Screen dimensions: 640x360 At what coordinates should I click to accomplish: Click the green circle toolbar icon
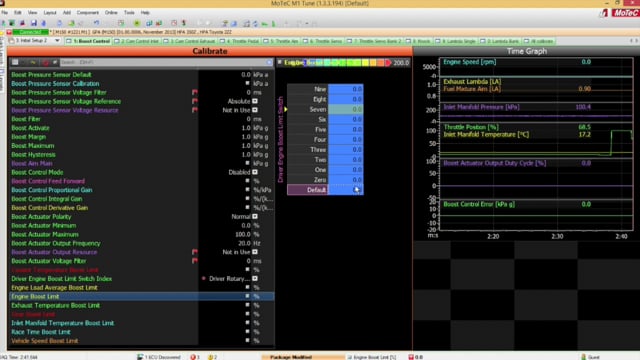point(137,23)
